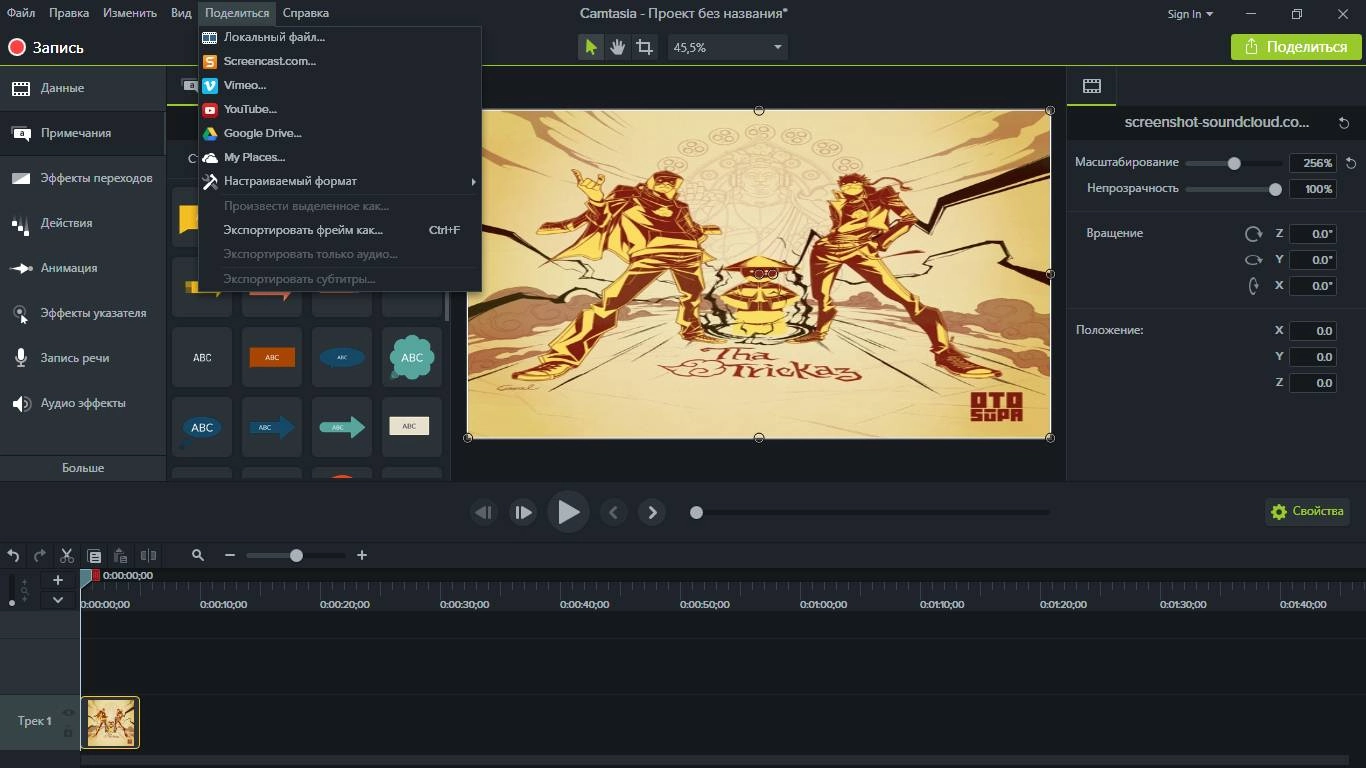
Task: Select the Google Drive share option
Action: click(x=340, y=133)
